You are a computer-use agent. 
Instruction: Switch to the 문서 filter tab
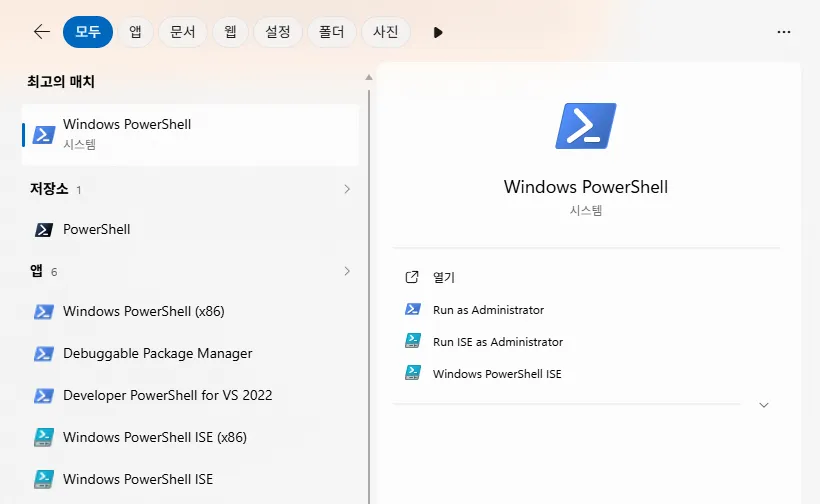tap(183, 32)
